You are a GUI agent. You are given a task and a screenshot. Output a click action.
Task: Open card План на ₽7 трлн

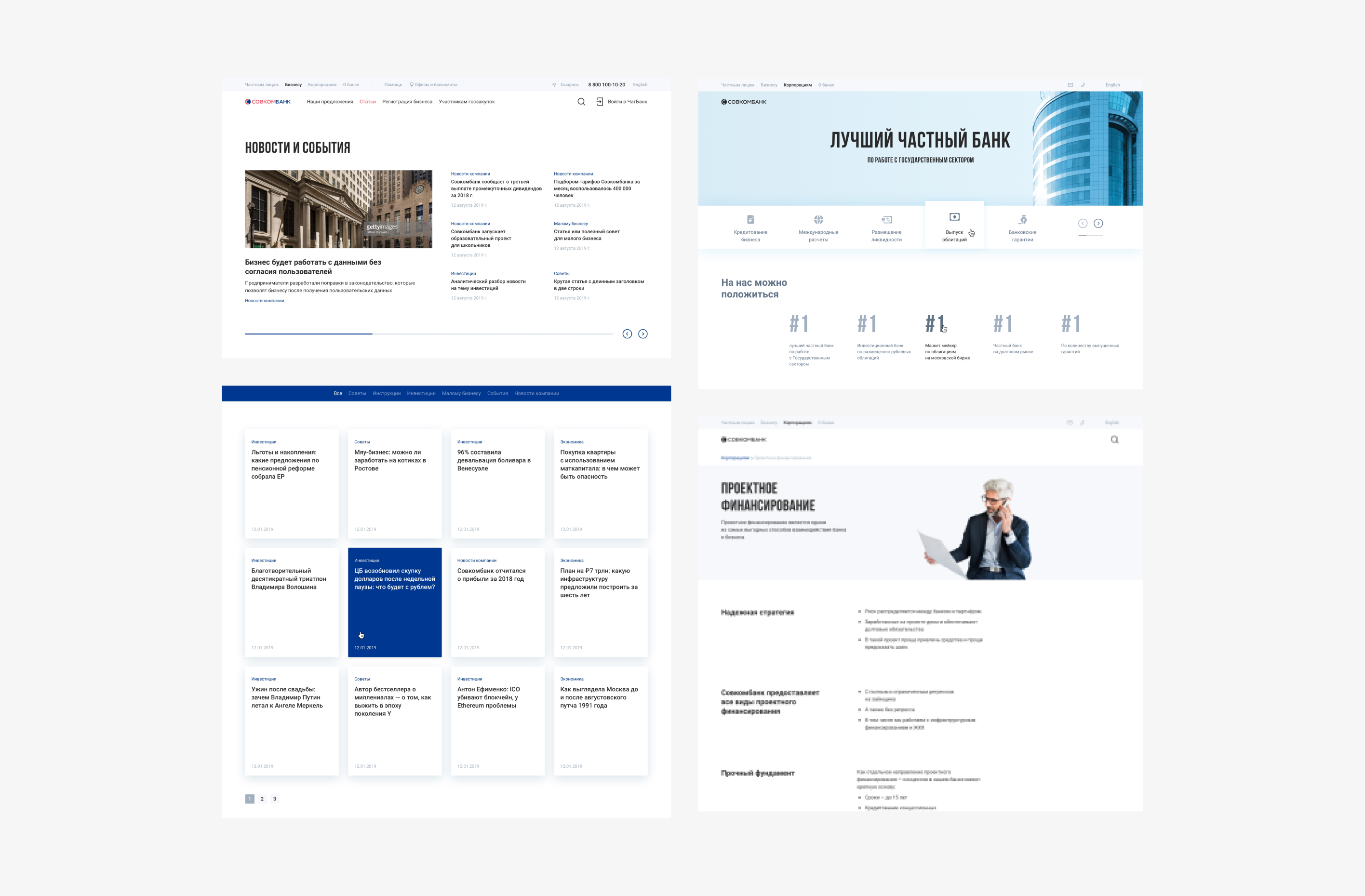601,602
